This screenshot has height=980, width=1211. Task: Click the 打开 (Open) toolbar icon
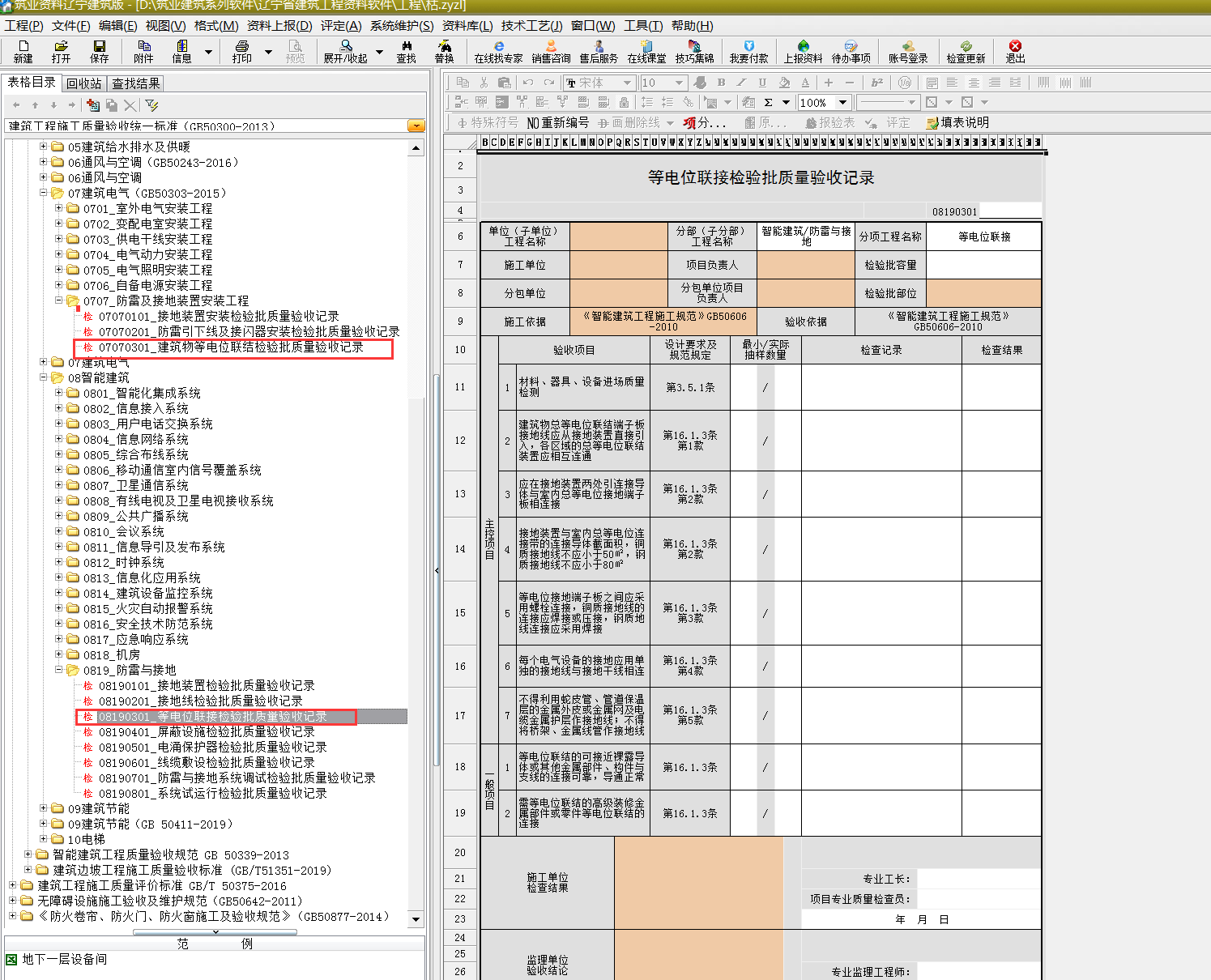click(61, 52)
